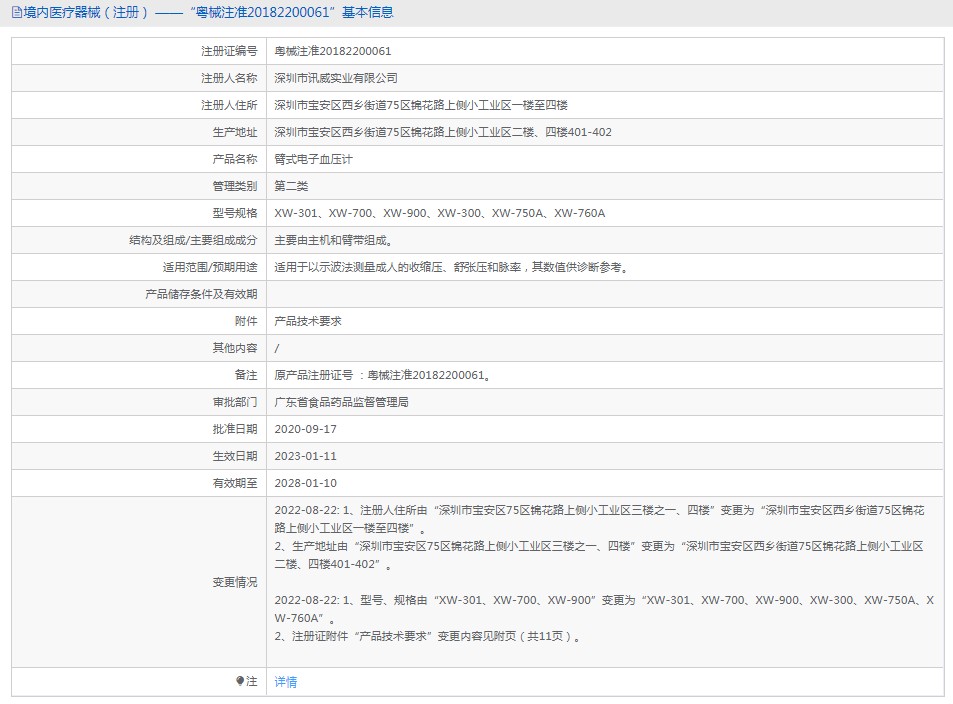Click the 生产地址 address value

pyautogui.click(x=443, y=132)
